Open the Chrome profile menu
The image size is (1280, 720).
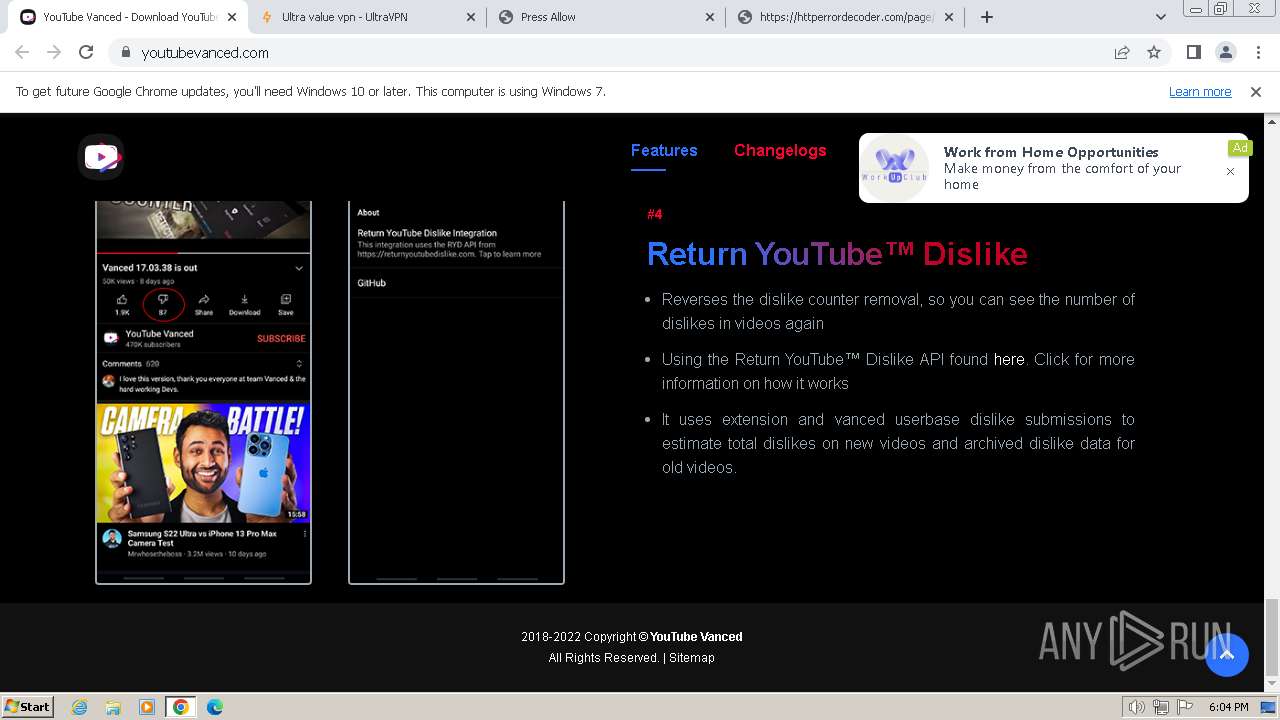pos(1225,53)
